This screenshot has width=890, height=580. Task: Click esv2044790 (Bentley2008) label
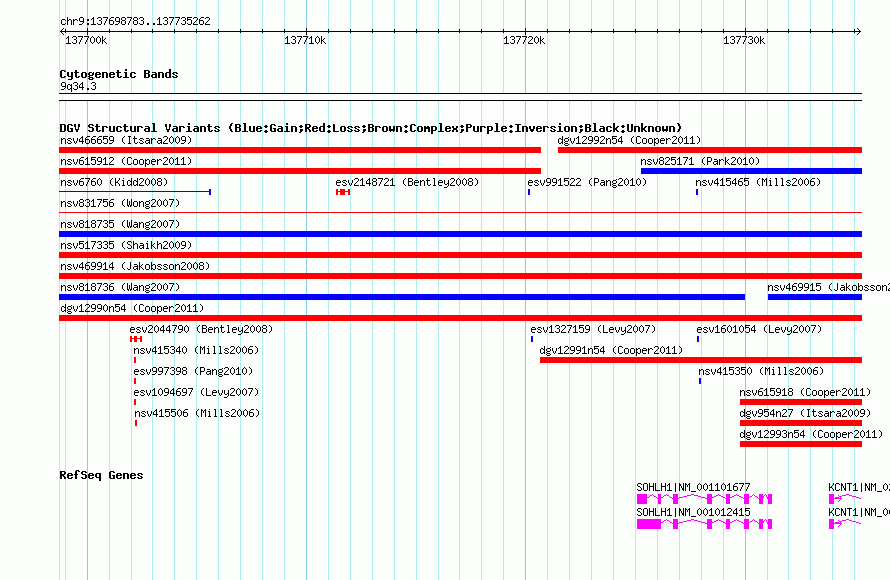coord(201,329)
